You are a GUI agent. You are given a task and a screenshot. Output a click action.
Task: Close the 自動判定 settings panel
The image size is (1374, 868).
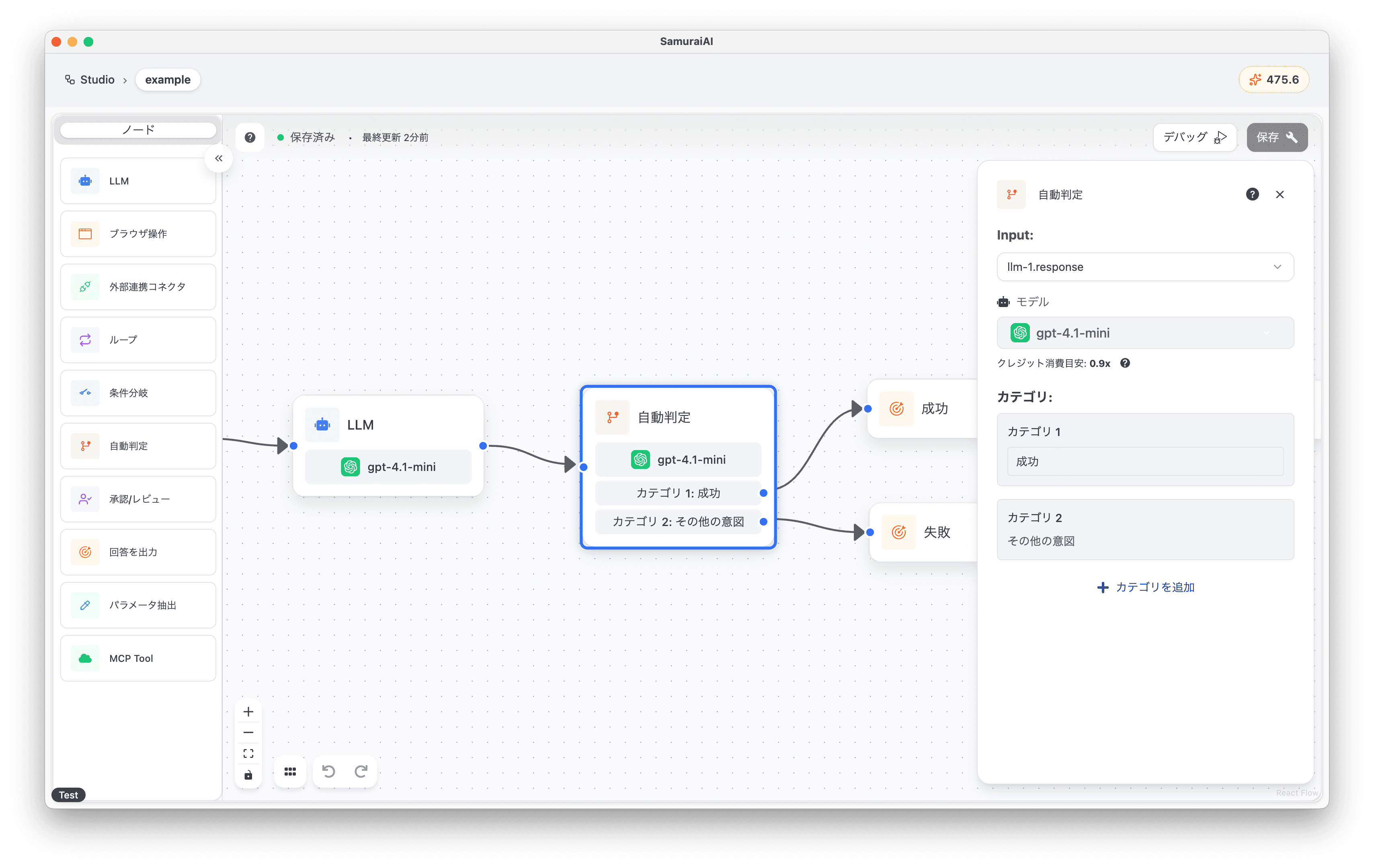(x=1280, y=194)
